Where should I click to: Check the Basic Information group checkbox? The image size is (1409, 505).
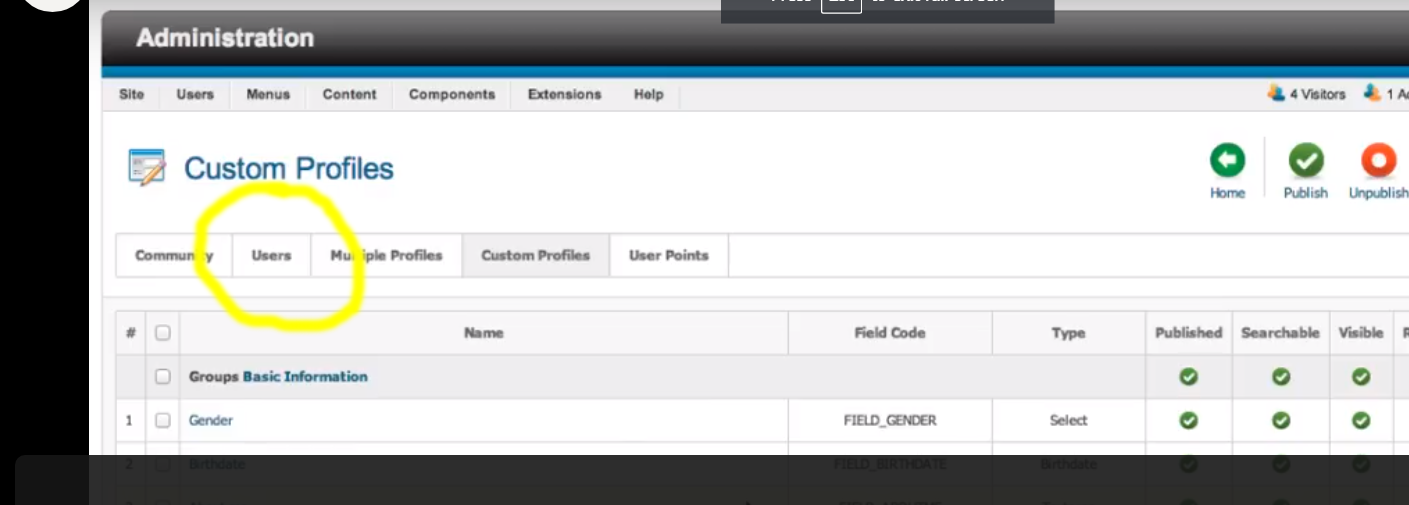click(x=162, y=377)
